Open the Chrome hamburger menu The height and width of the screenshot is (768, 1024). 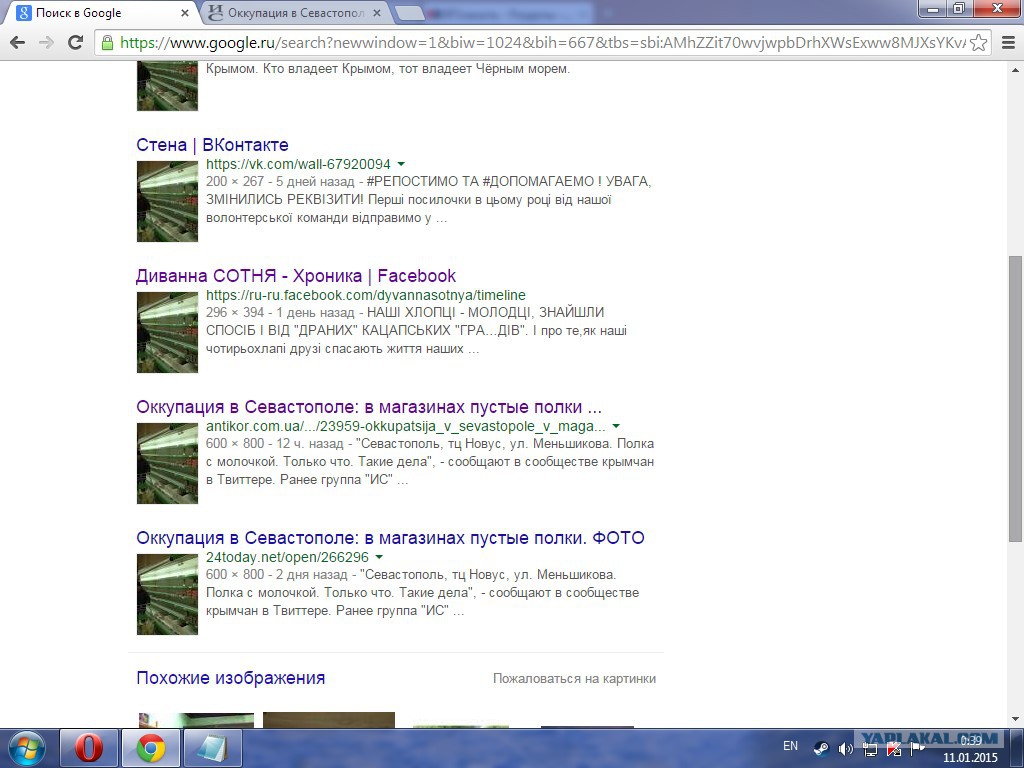(1008, 42)
